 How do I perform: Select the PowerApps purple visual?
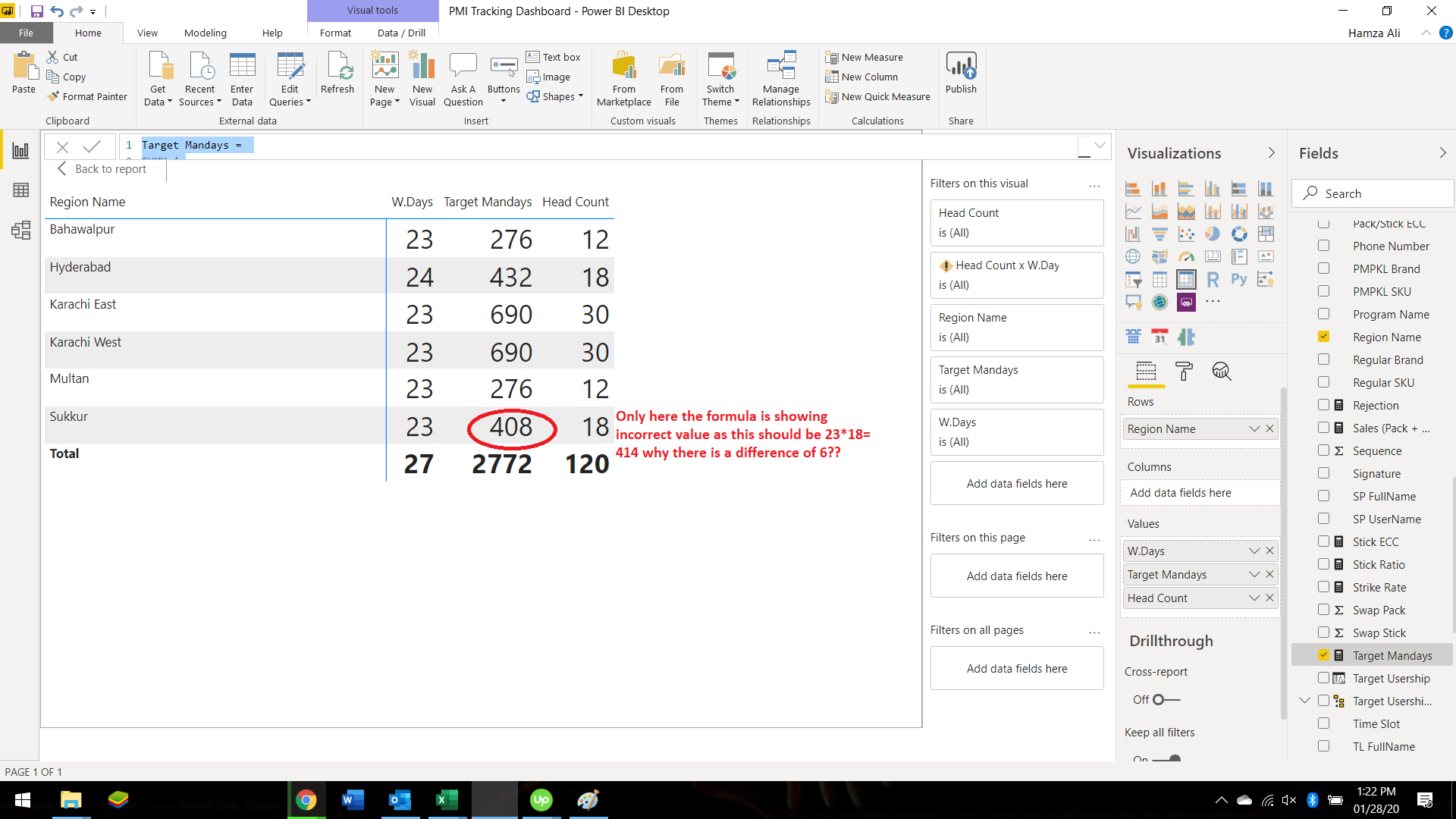click(x=1186, y=302)
